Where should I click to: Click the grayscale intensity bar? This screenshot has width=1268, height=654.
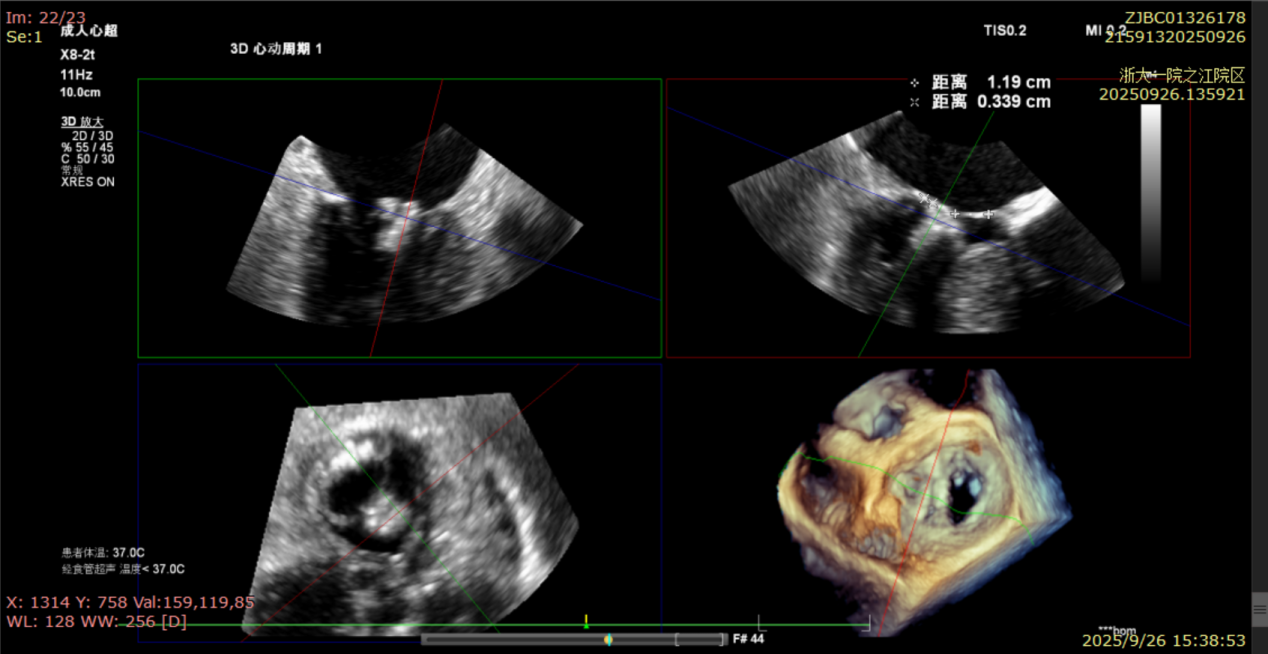coord(1151,190)
